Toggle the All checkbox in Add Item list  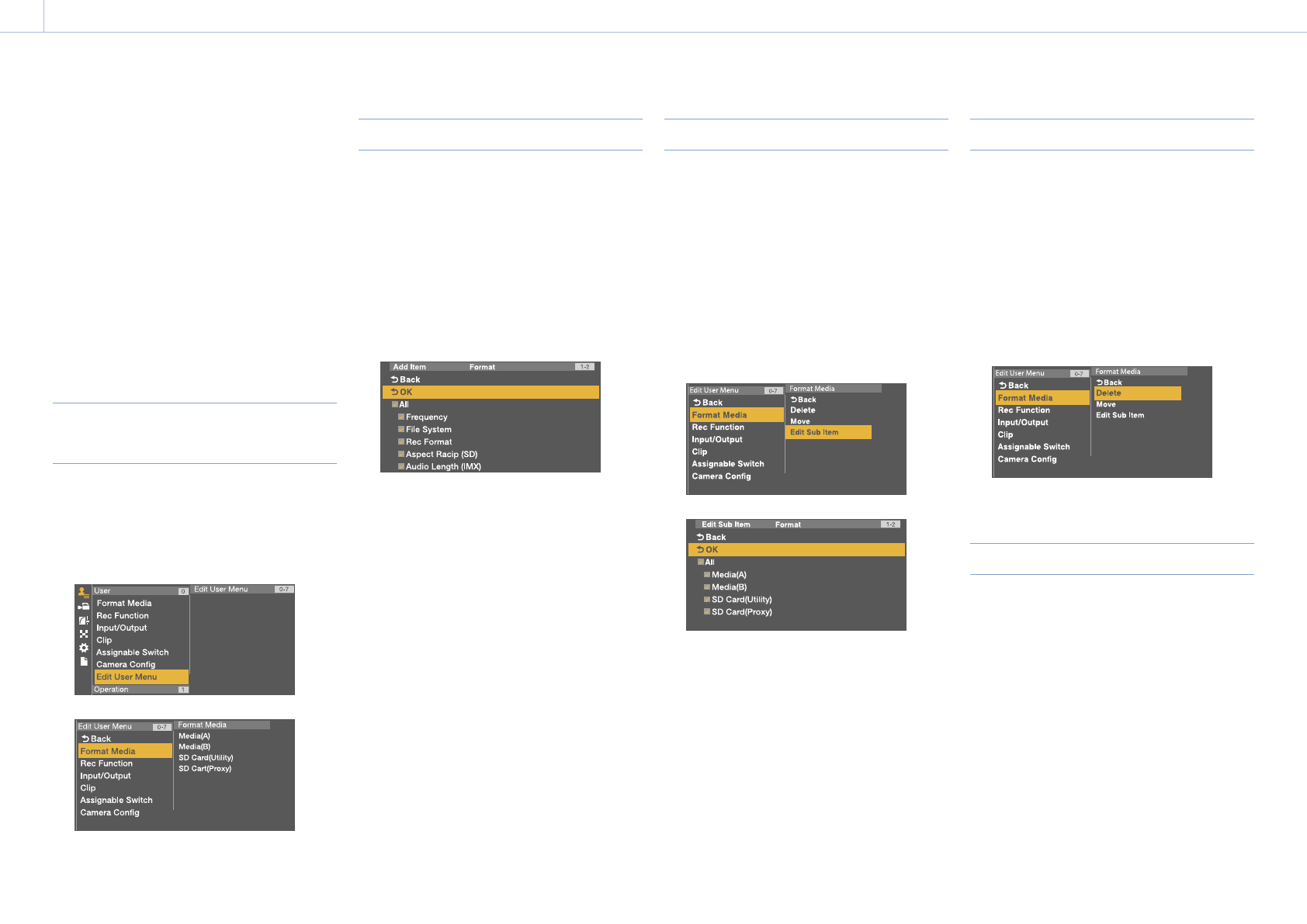click(395, 404)
